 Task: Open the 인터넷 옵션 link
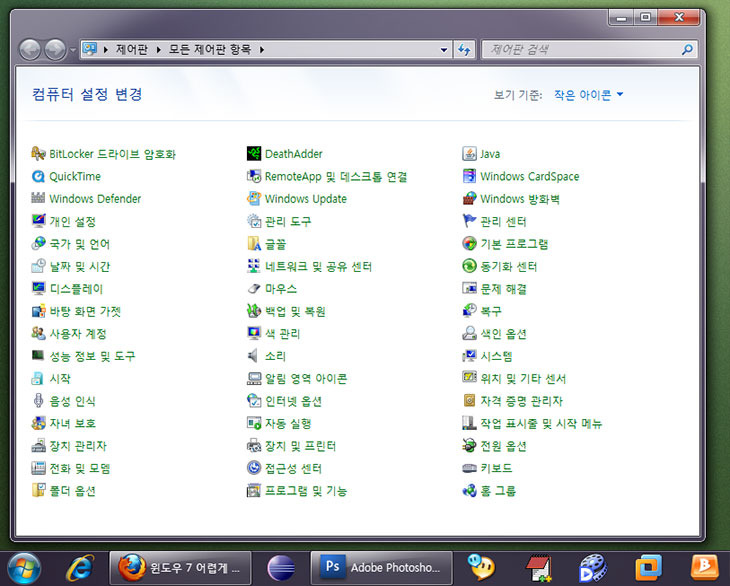coord(293,401)
